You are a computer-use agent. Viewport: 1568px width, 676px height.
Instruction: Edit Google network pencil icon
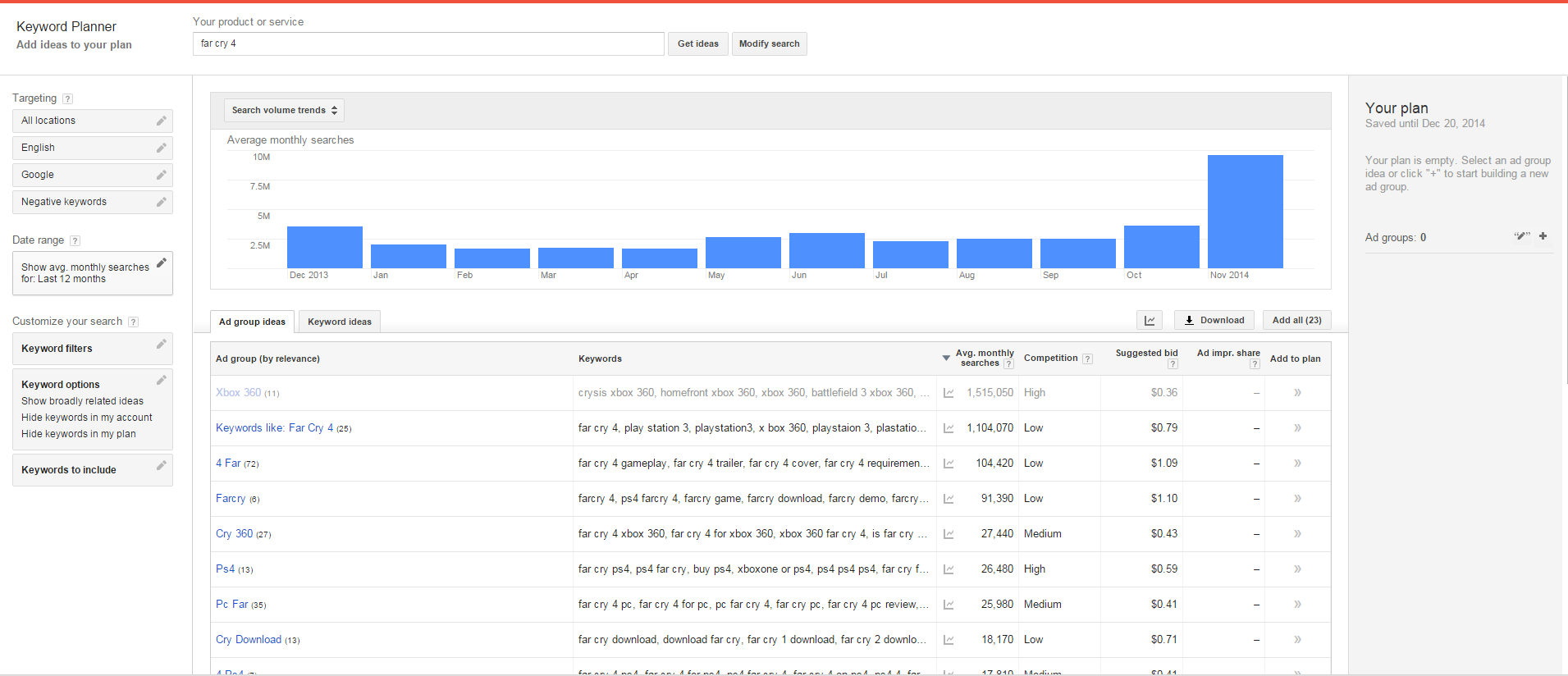(x=162, y=175)
